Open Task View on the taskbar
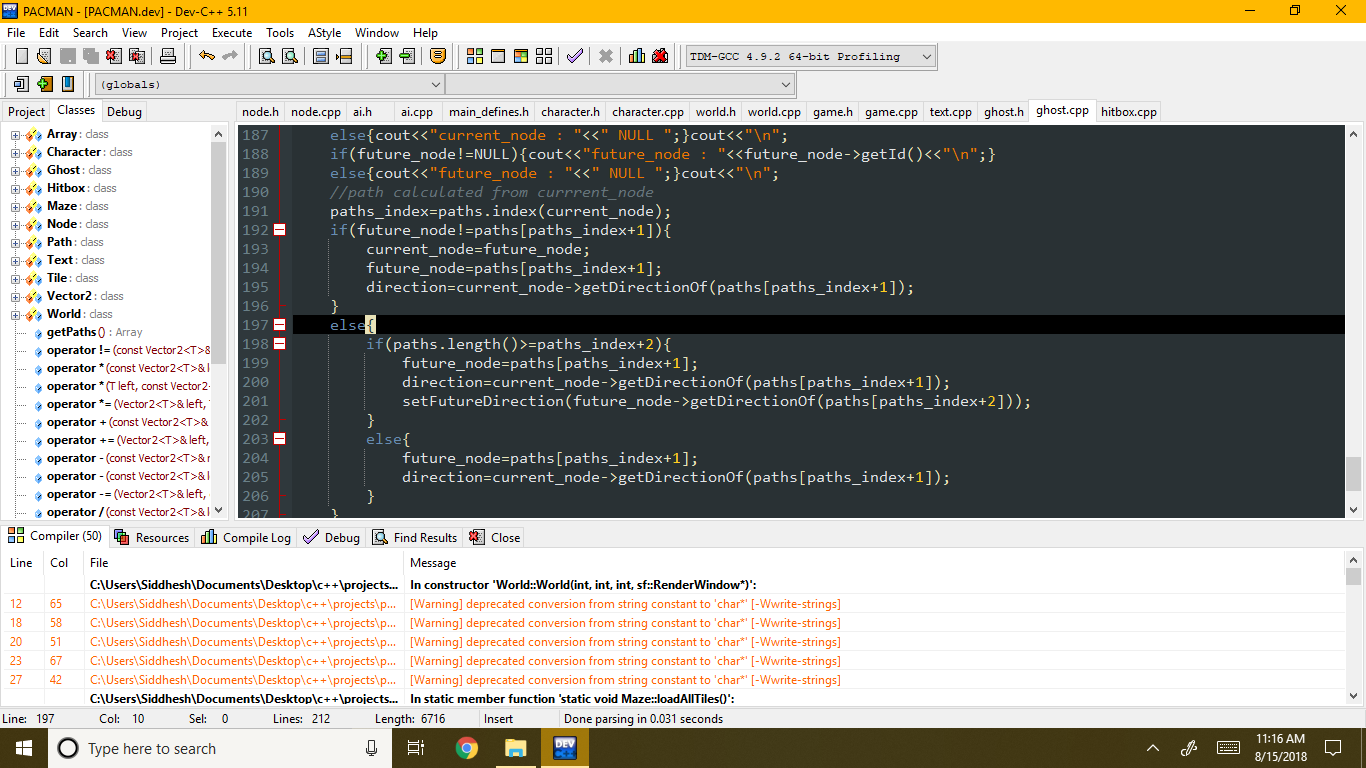 click(417, 748)
